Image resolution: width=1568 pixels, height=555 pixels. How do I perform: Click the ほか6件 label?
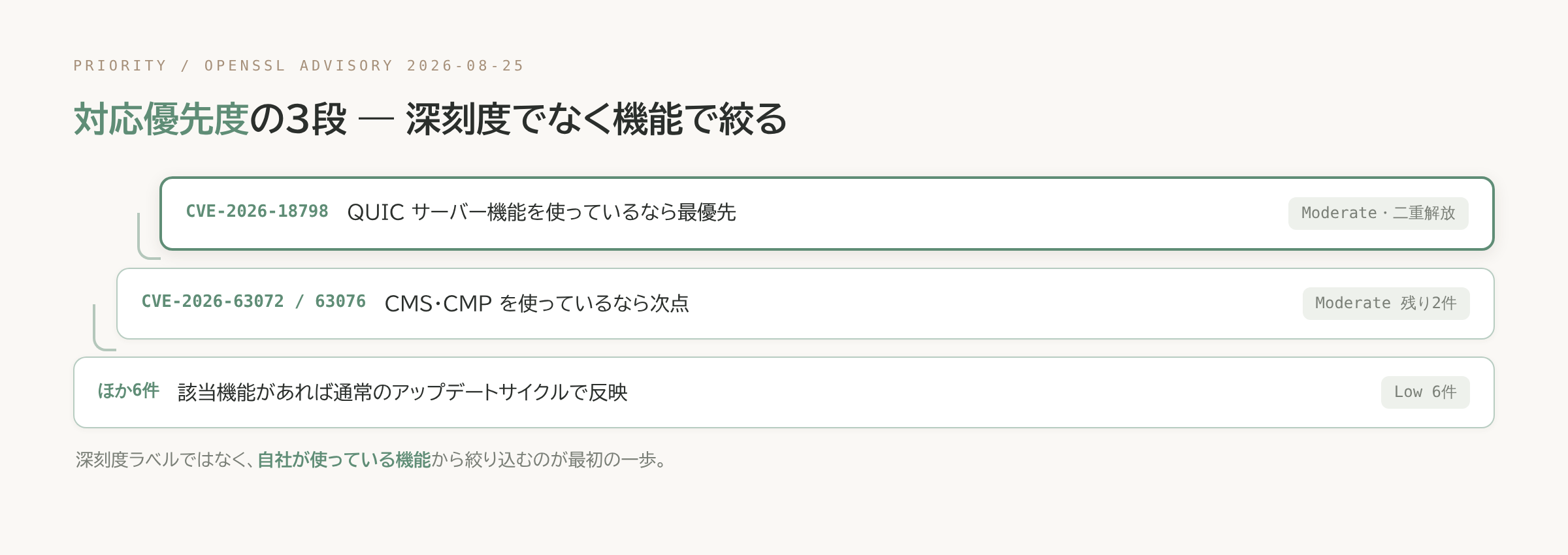point(128,391)
